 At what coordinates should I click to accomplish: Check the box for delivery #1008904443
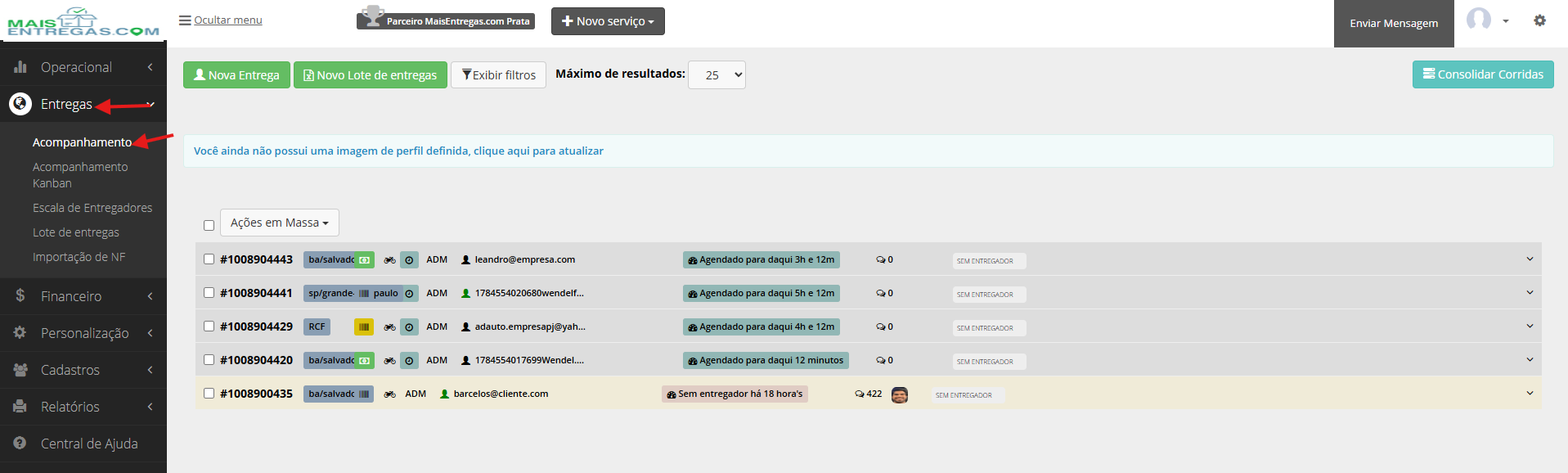tap(209, 259)
